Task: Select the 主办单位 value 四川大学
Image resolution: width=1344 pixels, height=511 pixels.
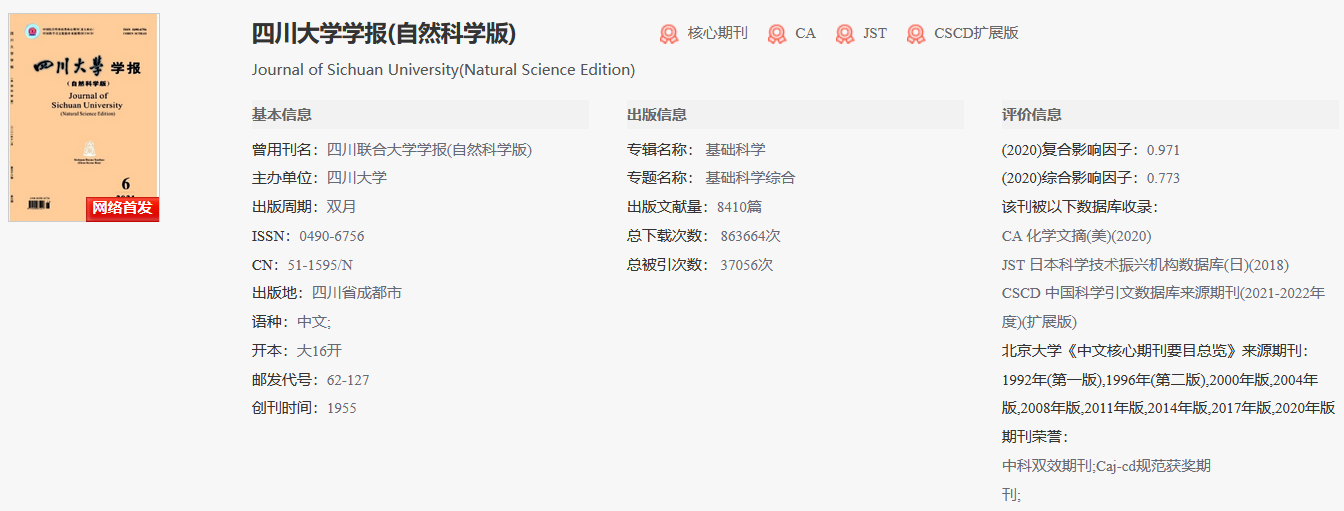Action: coord(357,178)
